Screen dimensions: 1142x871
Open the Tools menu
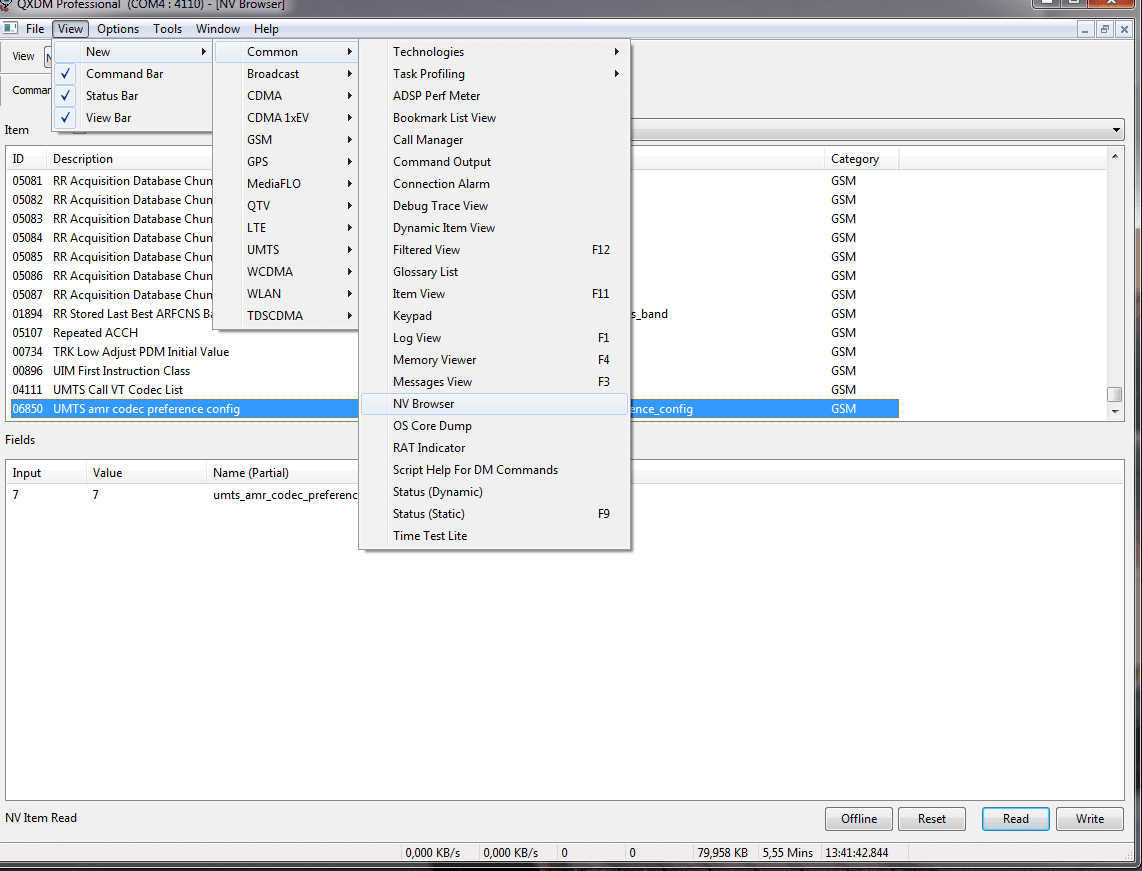pos(168,28)
